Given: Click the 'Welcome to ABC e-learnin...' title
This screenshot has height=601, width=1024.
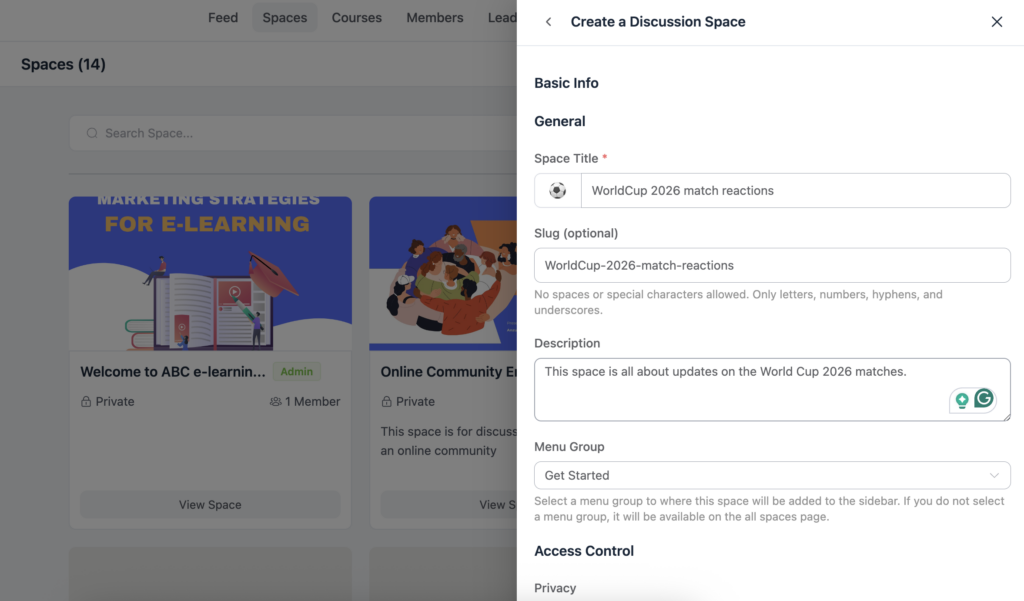Looking at the screenshot, I should [x=173, y=372].
